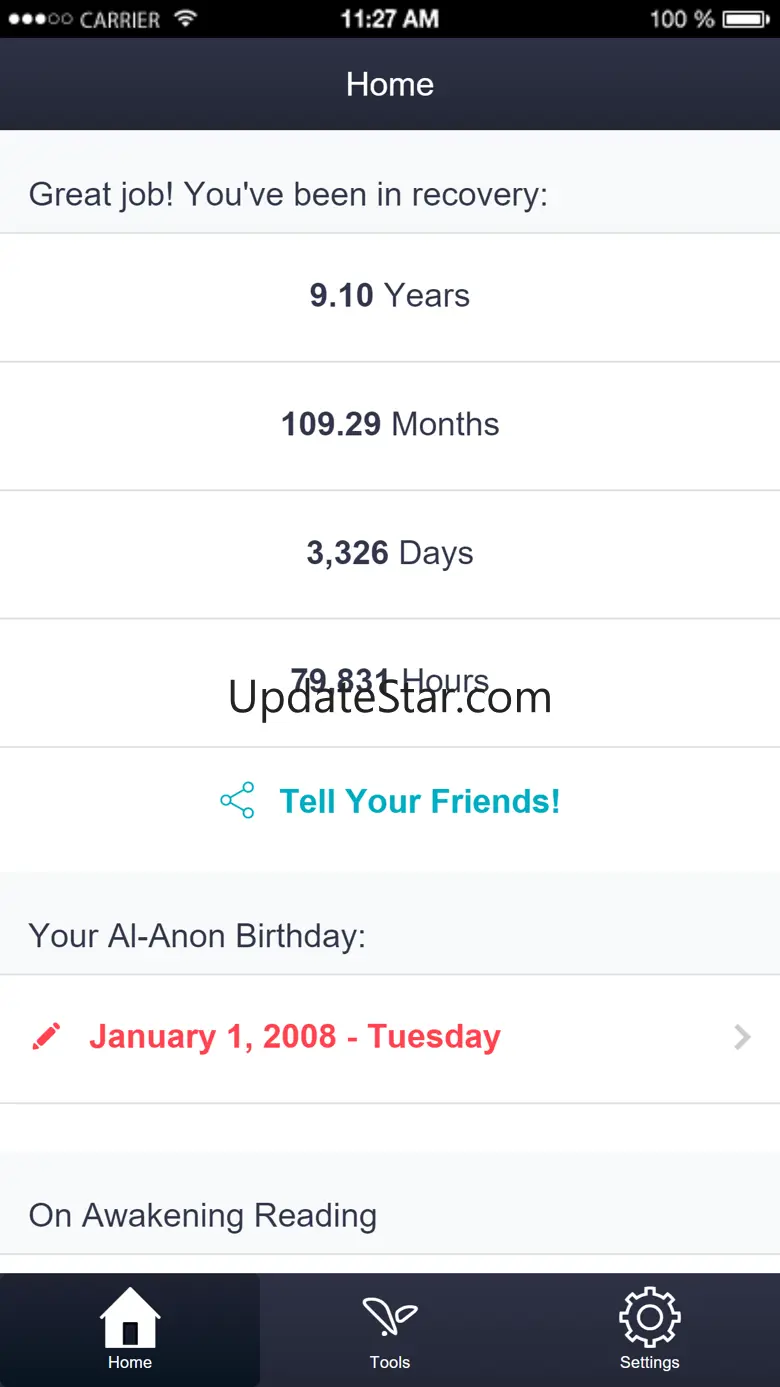The width and height of the screenshot is (780, 1387).
Task: Switch to the Tools tab label
Action: pyautogui.click(x=390, y=1362)
